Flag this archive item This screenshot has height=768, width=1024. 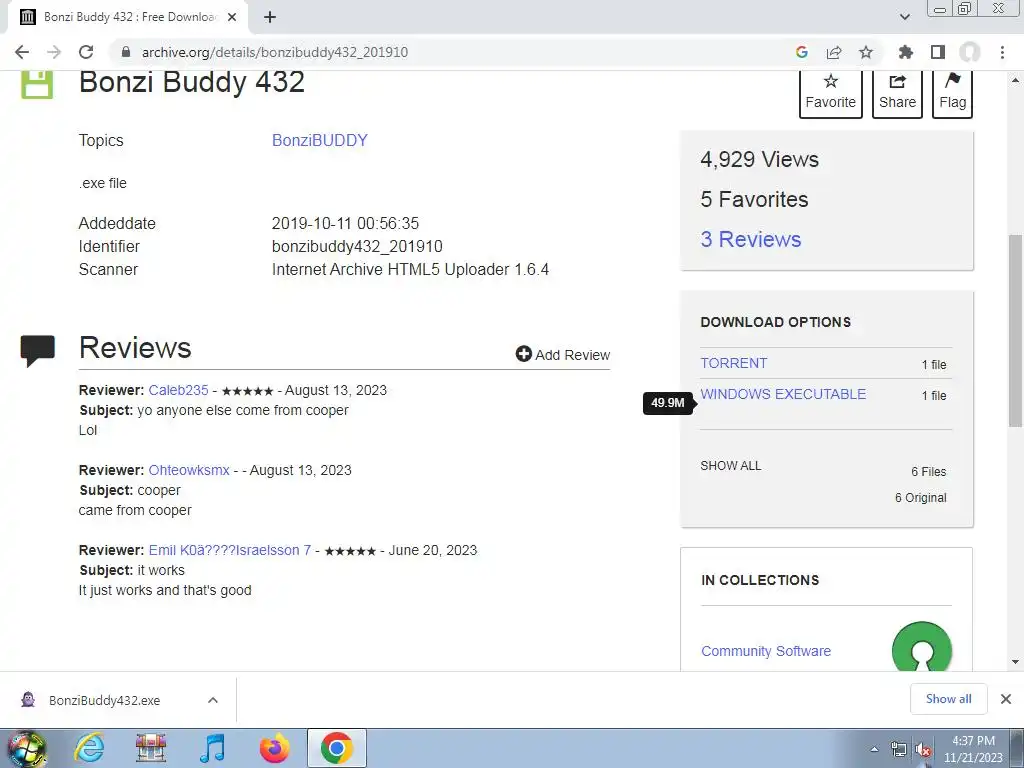(952, 93)
